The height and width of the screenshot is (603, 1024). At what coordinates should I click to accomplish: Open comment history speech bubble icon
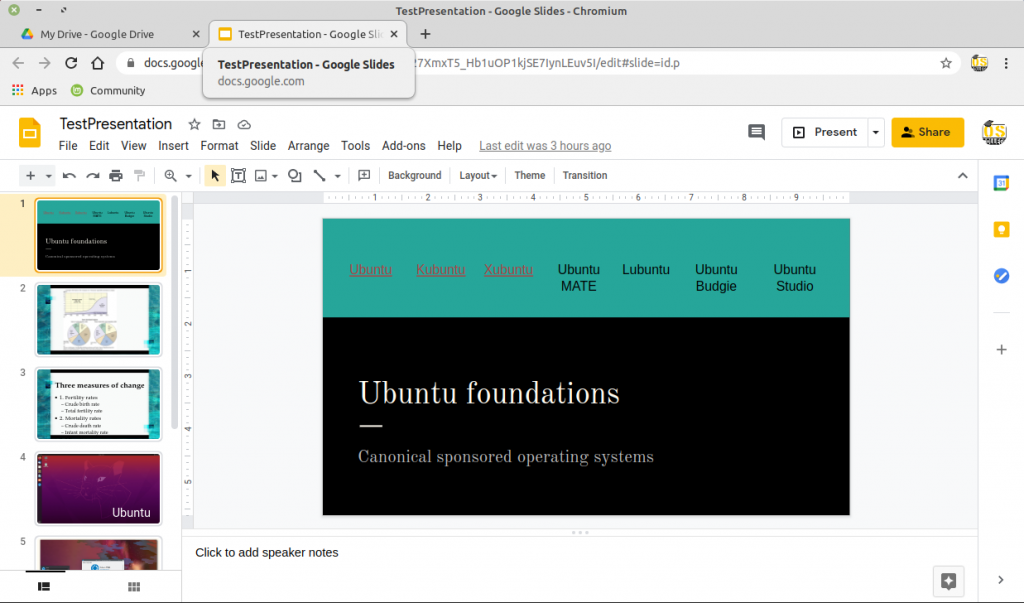756,132
